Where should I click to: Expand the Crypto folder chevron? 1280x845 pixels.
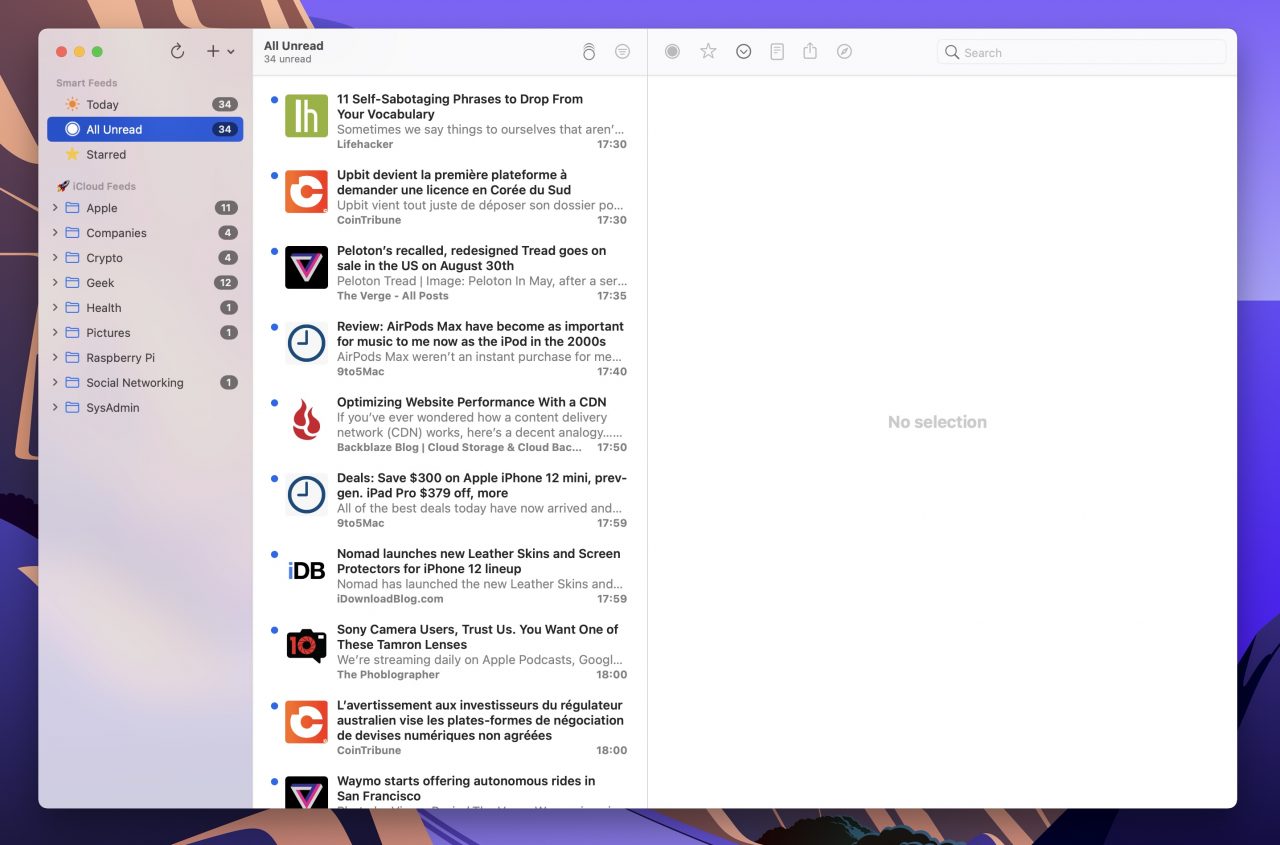coord(55,258)
